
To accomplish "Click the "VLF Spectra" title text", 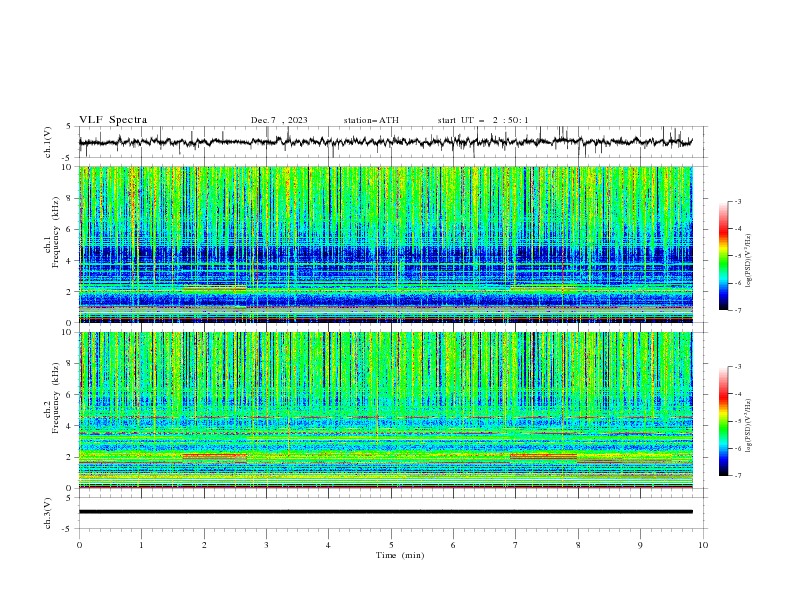I will 113,120.
